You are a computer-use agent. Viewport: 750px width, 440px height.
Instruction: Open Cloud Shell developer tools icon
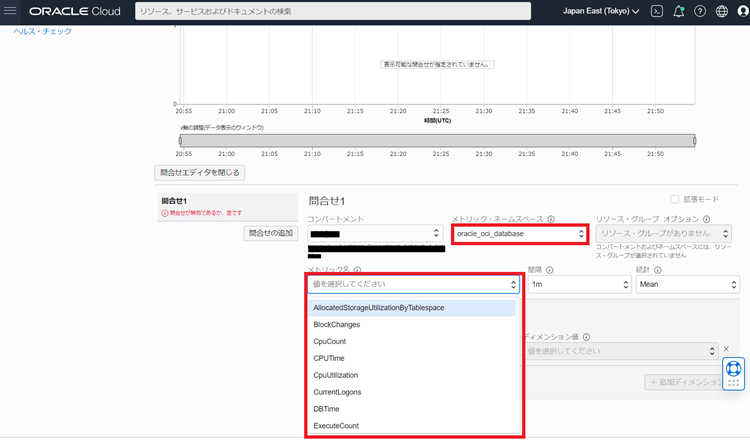[x=656, y=12]
